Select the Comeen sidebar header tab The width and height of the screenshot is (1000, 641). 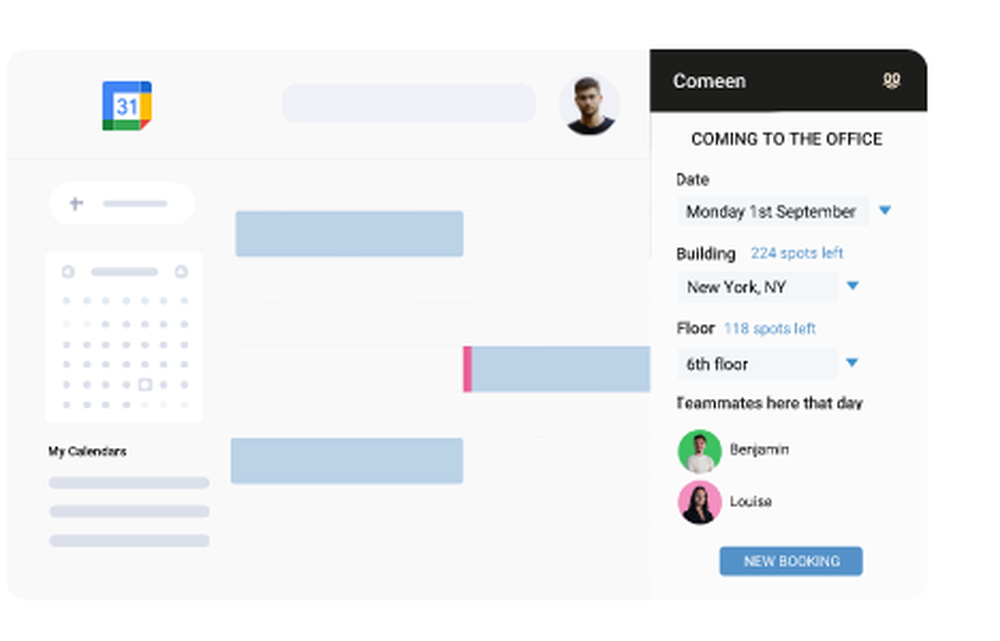(x=710, y=80)
